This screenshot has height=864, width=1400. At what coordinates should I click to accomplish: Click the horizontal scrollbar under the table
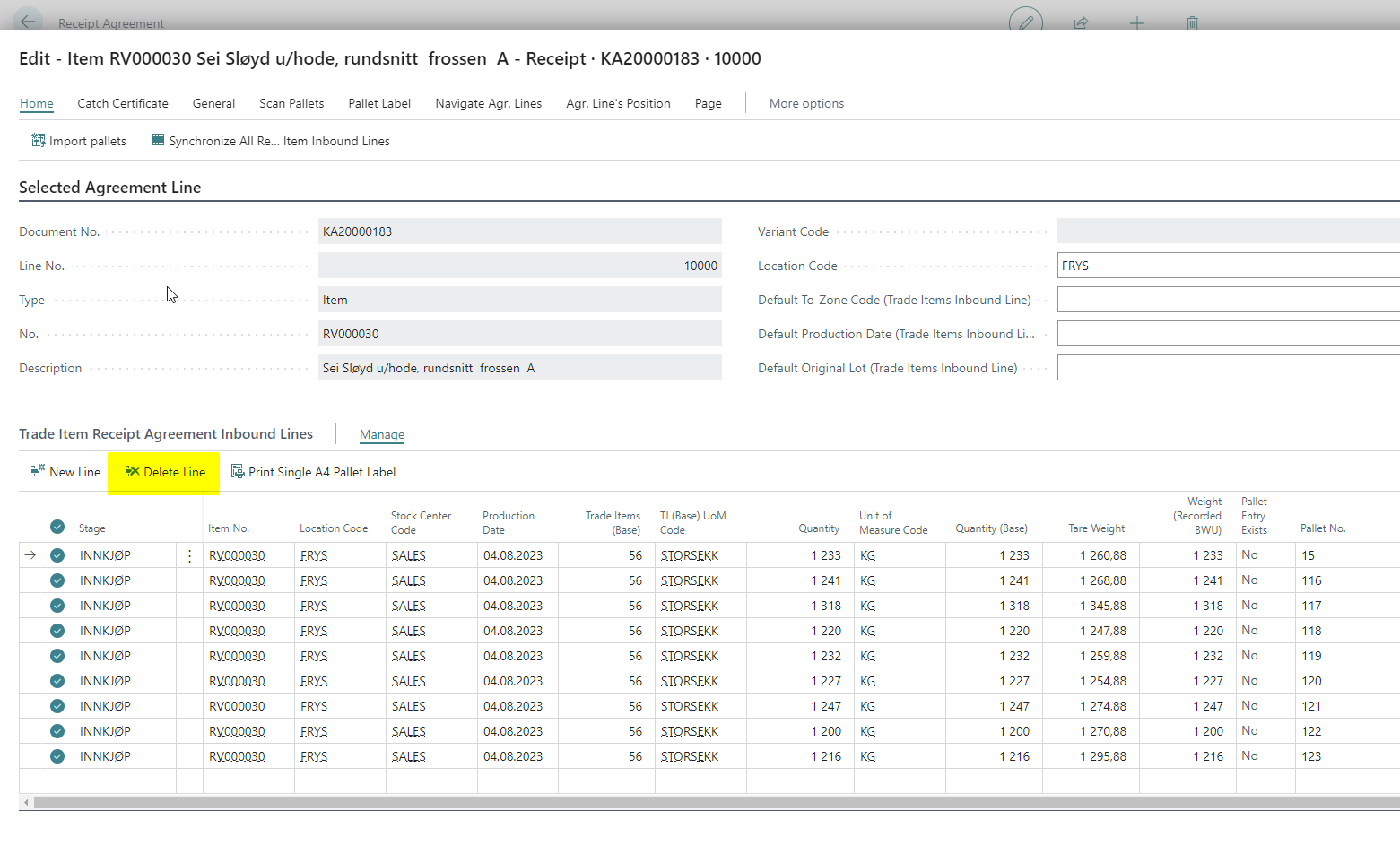716,802
